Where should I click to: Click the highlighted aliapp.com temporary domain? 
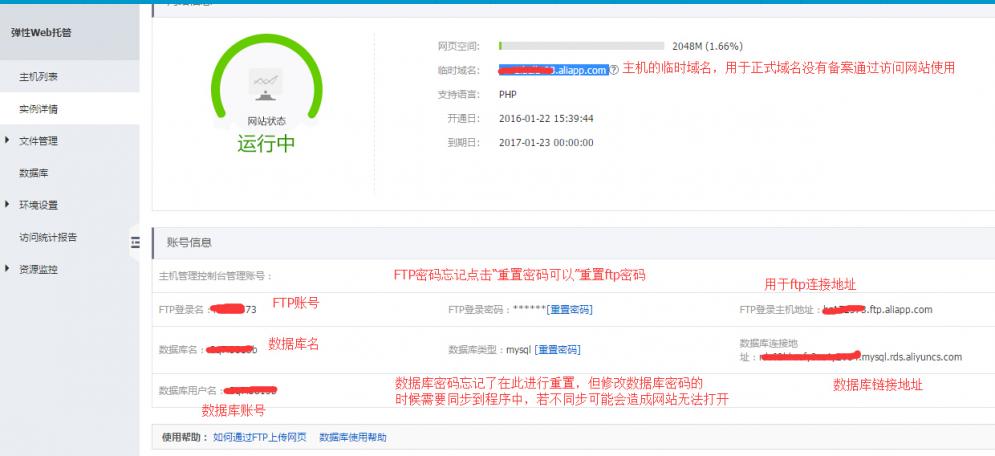click(x=553, y=70)
